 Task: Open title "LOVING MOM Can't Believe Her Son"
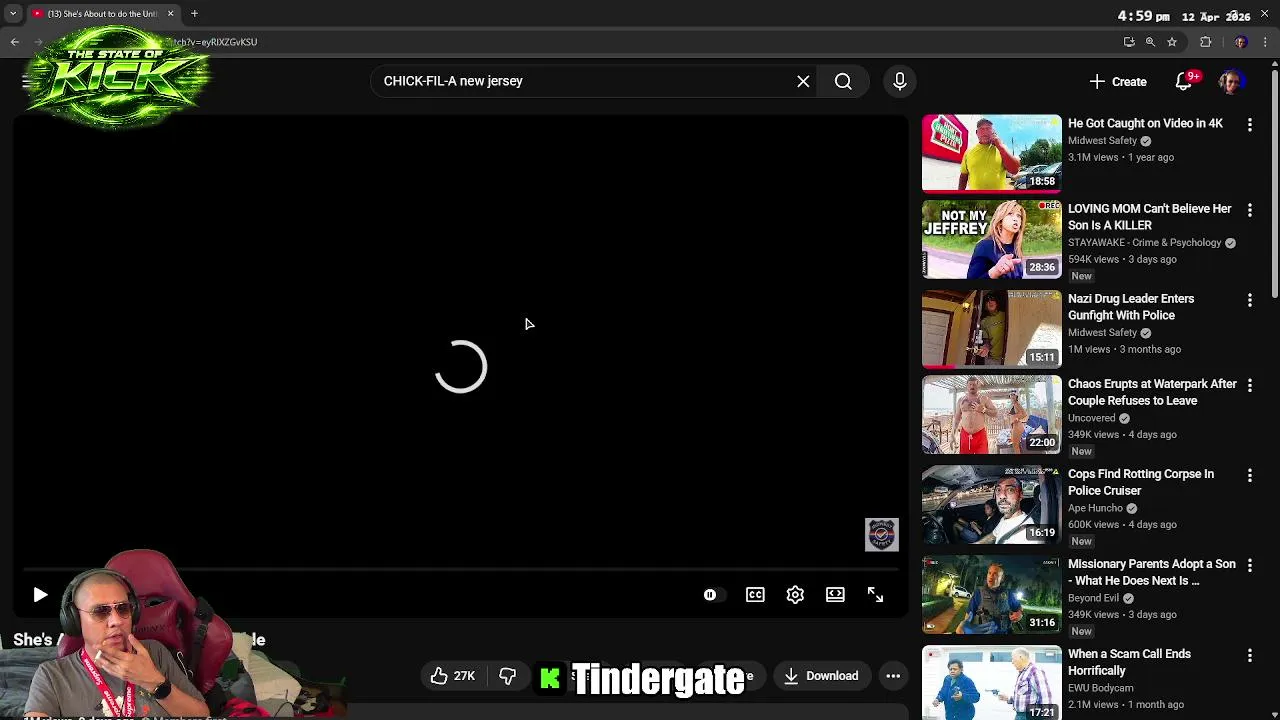(x=1150, y=217)
